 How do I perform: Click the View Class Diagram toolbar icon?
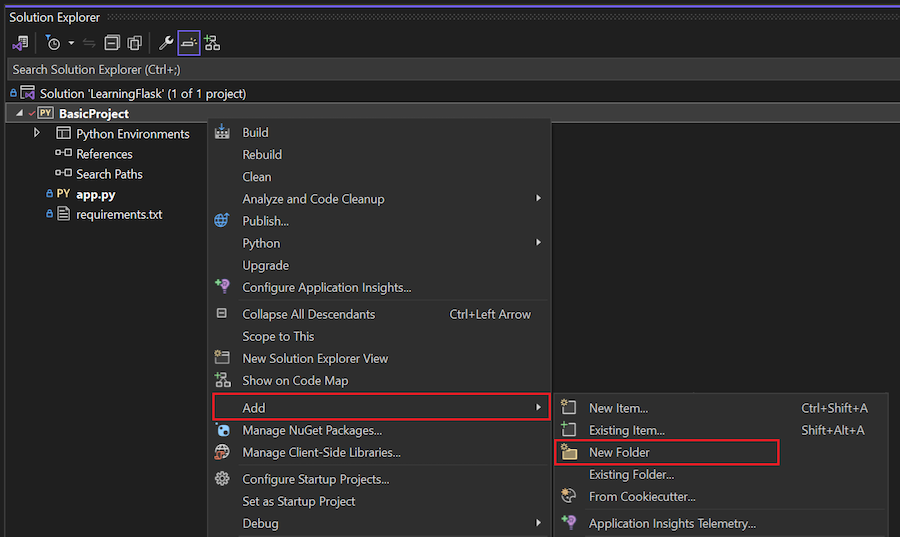212,43
